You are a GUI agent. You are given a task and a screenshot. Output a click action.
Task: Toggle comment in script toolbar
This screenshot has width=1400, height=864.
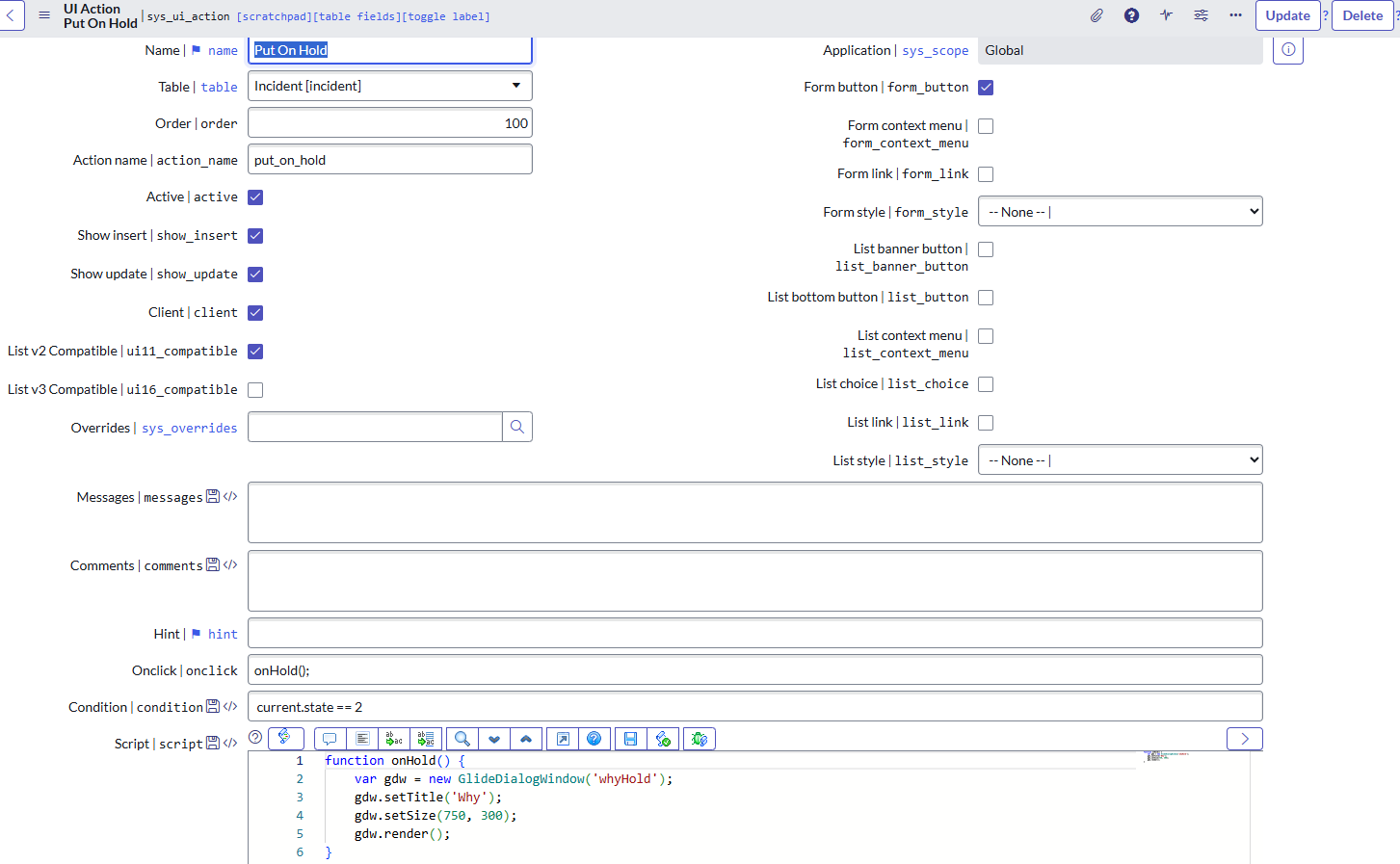coord(330,739)
